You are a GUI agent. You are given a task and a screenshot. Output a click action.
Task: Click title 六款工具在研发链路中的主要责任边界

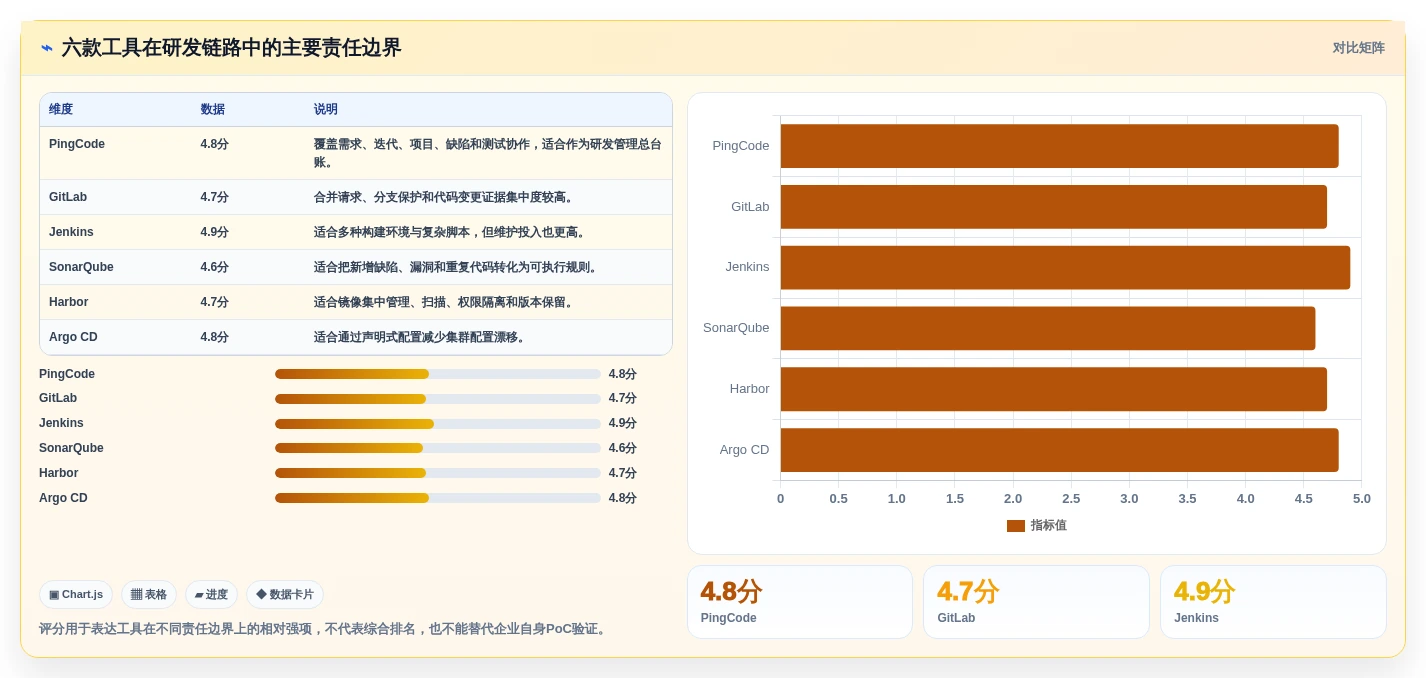click(x=231, y=48)
